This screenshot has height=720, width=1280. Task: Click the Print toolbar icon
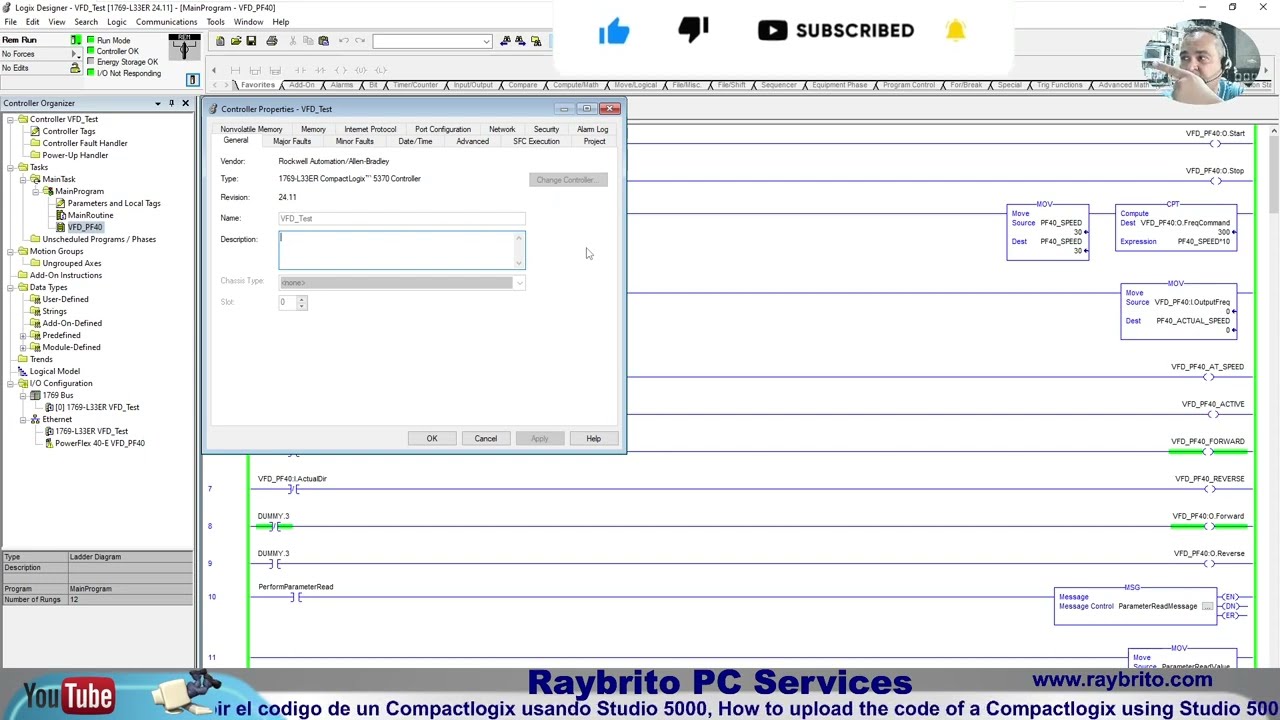271,41
